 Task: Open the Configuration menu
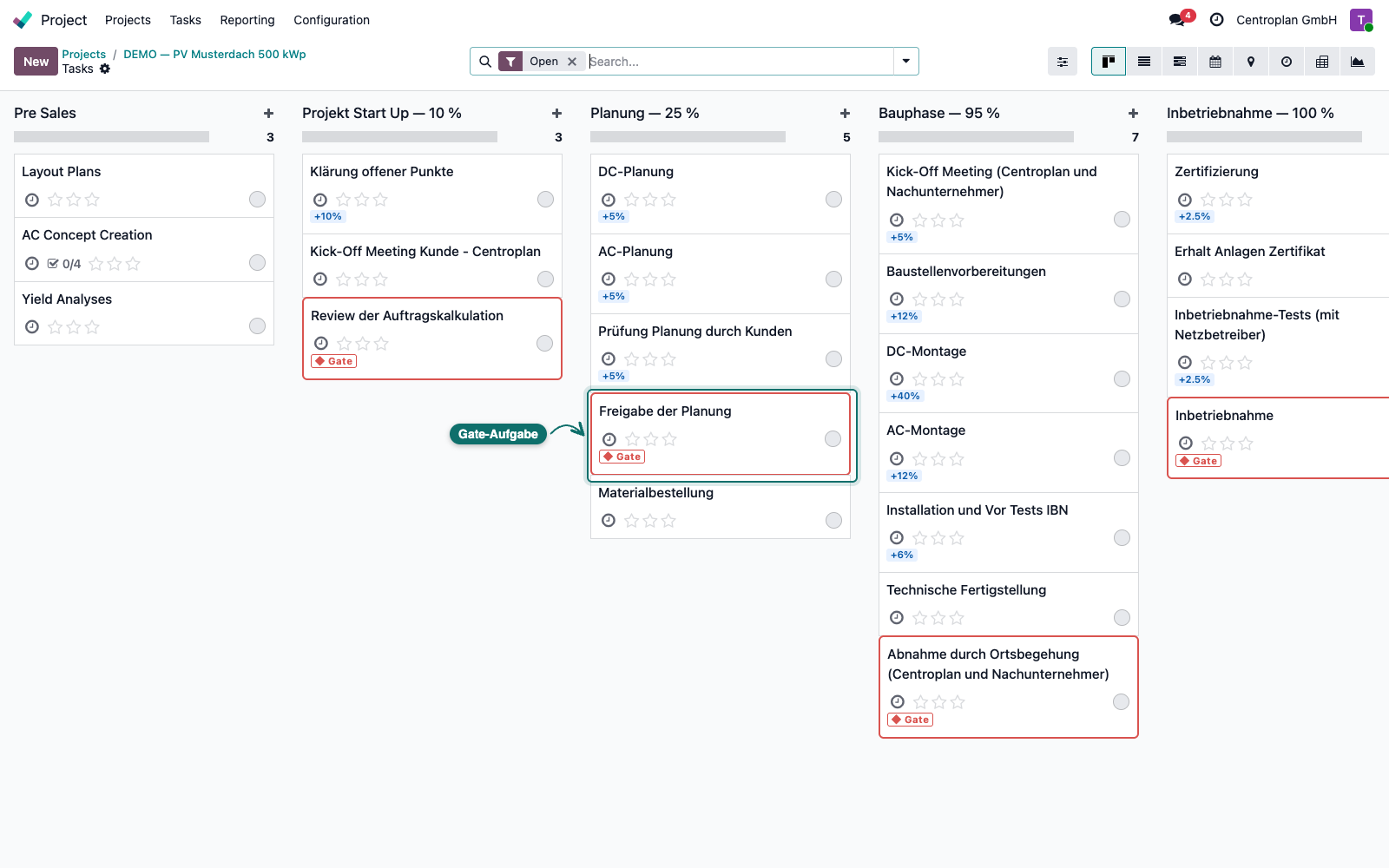332,20
